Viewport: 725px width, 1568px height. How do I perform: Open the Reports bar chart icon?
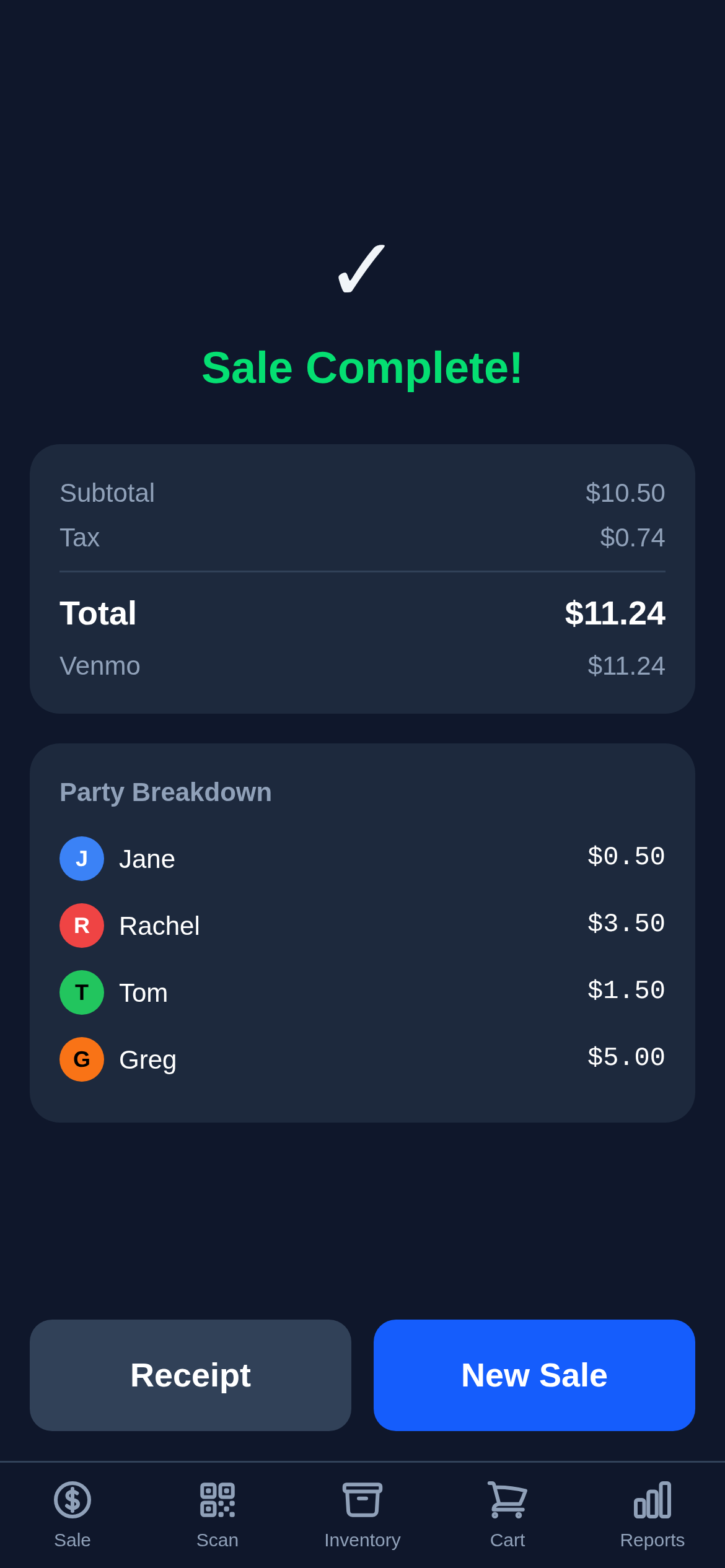click(x=652, y=1500)
